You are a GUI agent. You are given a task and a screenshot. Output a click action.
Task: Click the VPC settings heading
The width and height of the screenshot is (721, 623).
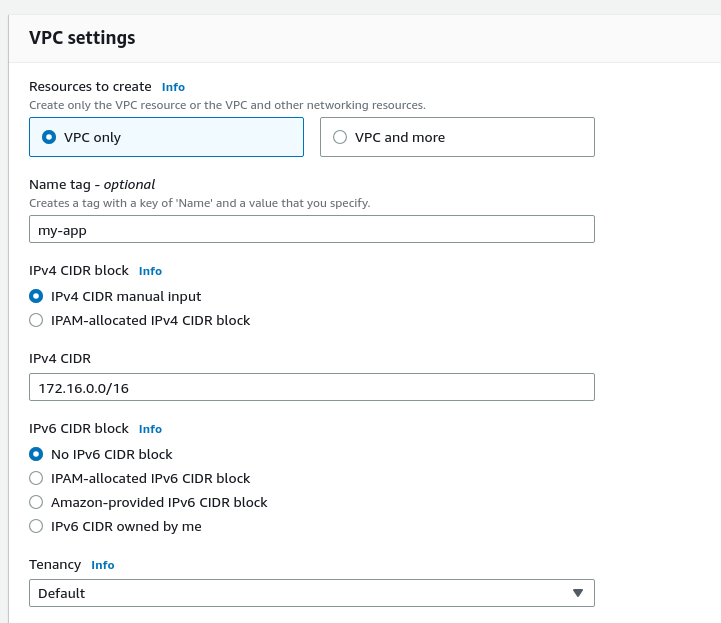pos(82,38)
